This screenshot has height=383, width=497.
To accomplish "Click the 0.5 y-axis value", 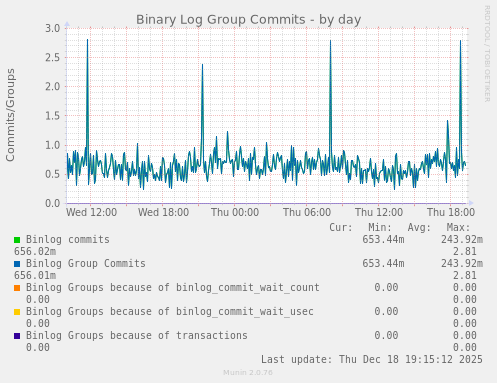I will (53, 174).
